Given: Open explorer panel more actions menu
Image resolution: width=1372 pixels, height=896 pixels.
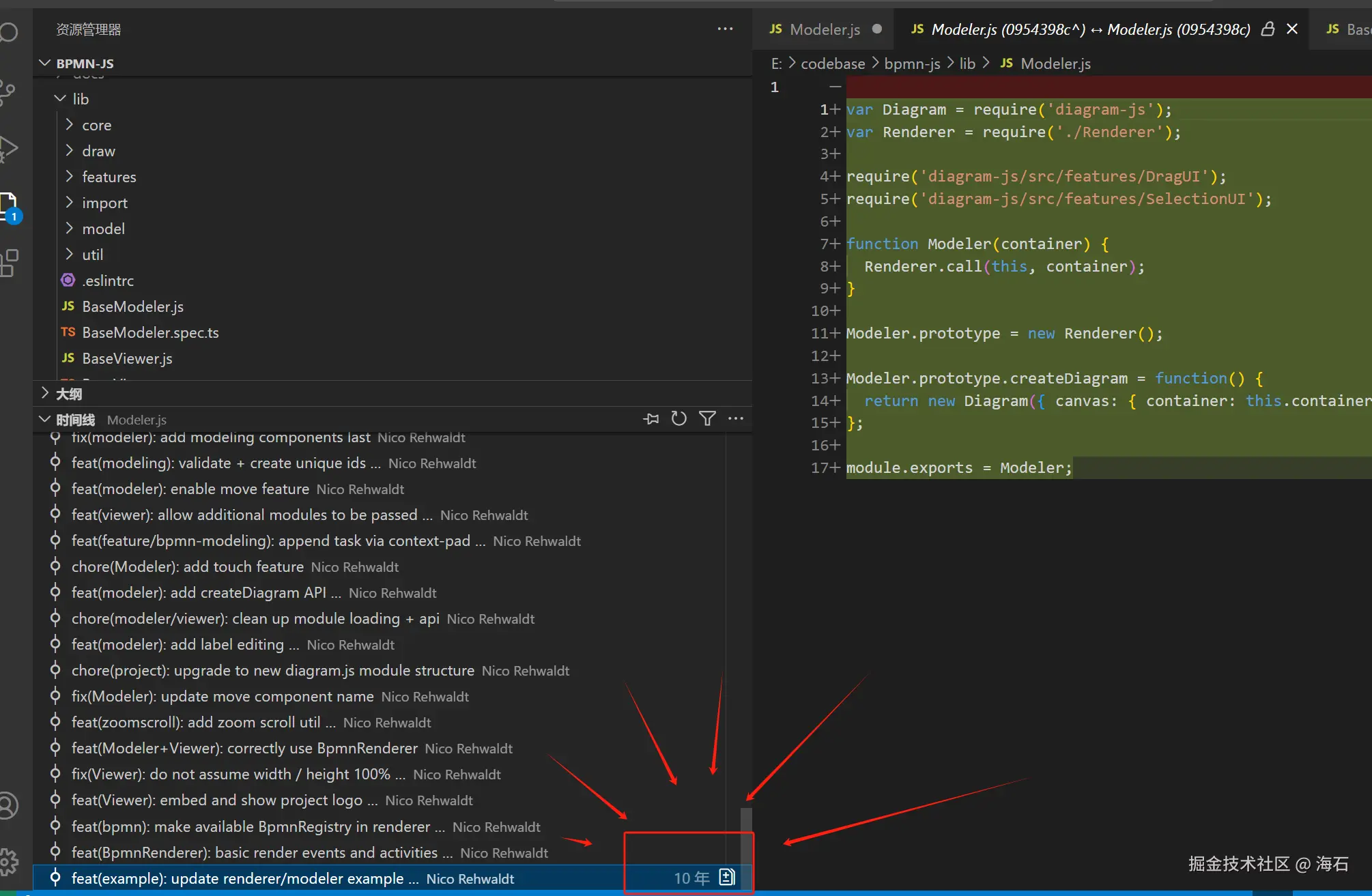Looking at the screenshot, I should [x=725, y=29].
